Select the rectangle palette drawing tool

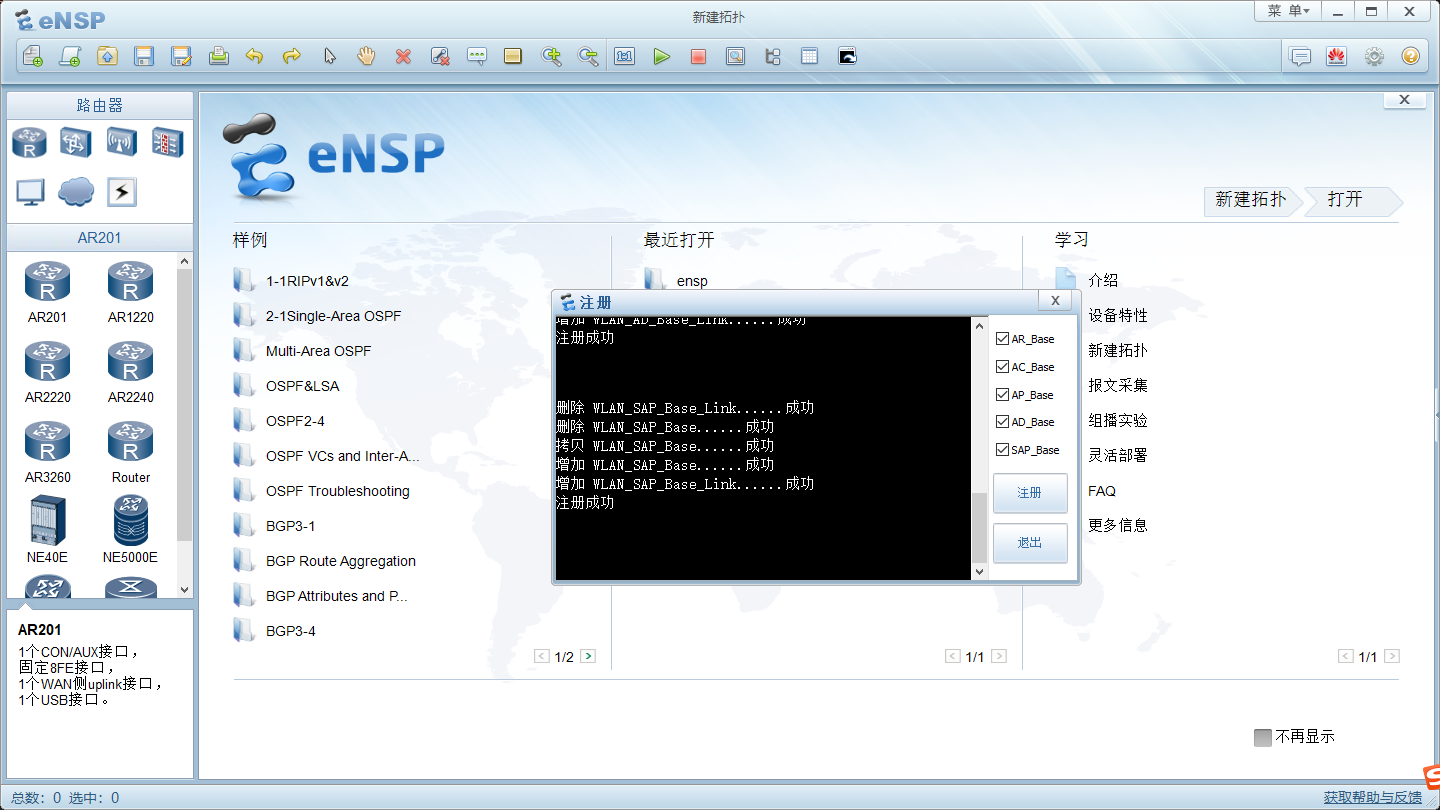coord(513,56)
